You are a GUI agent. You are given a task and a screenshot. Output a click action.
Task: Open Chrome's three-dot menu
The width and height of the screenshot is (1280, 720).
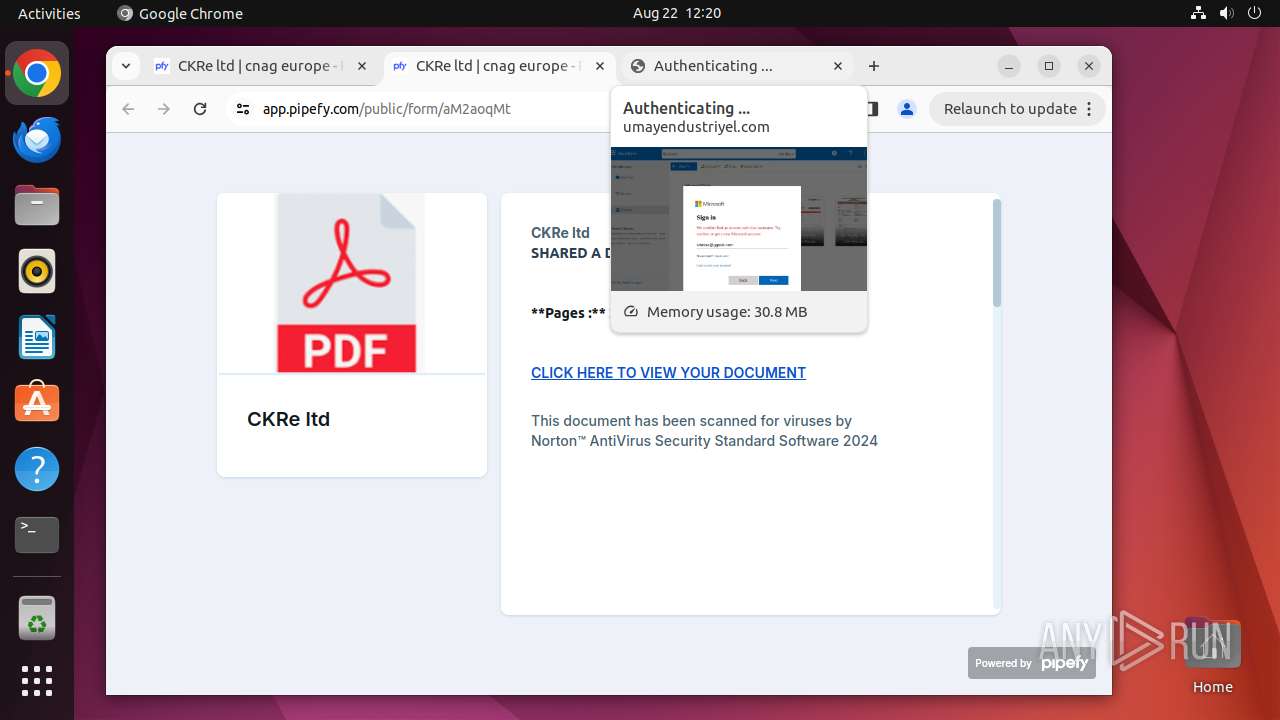(x=1090, y=109)
